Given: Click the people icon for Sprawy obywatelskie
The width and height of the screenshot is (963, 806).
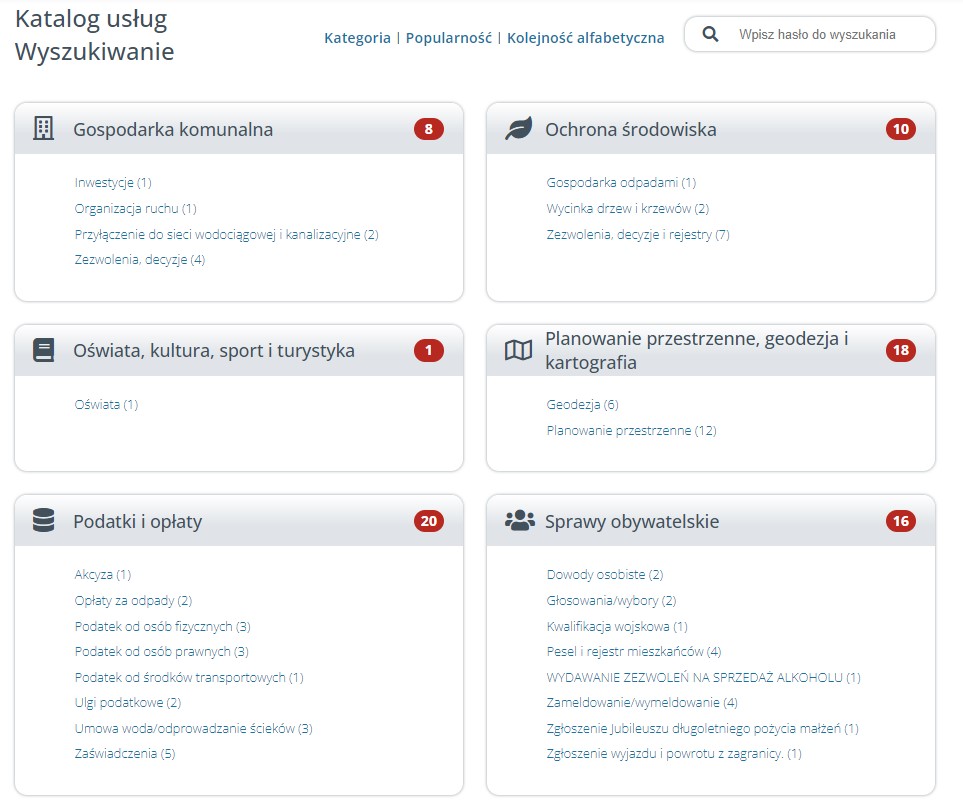Looking at the screenshot, I should click(520, 520).
